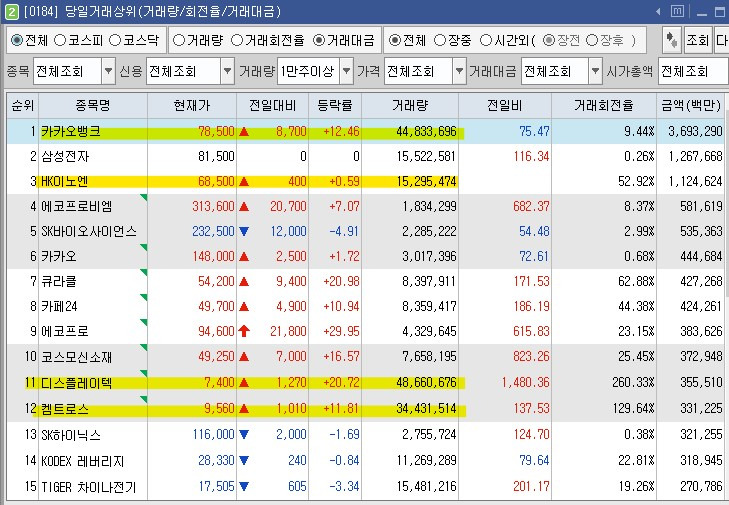Select the 거래회전율 radio button
The height and width of the screenshot is (505, 729).
click(x=237, y=40)
